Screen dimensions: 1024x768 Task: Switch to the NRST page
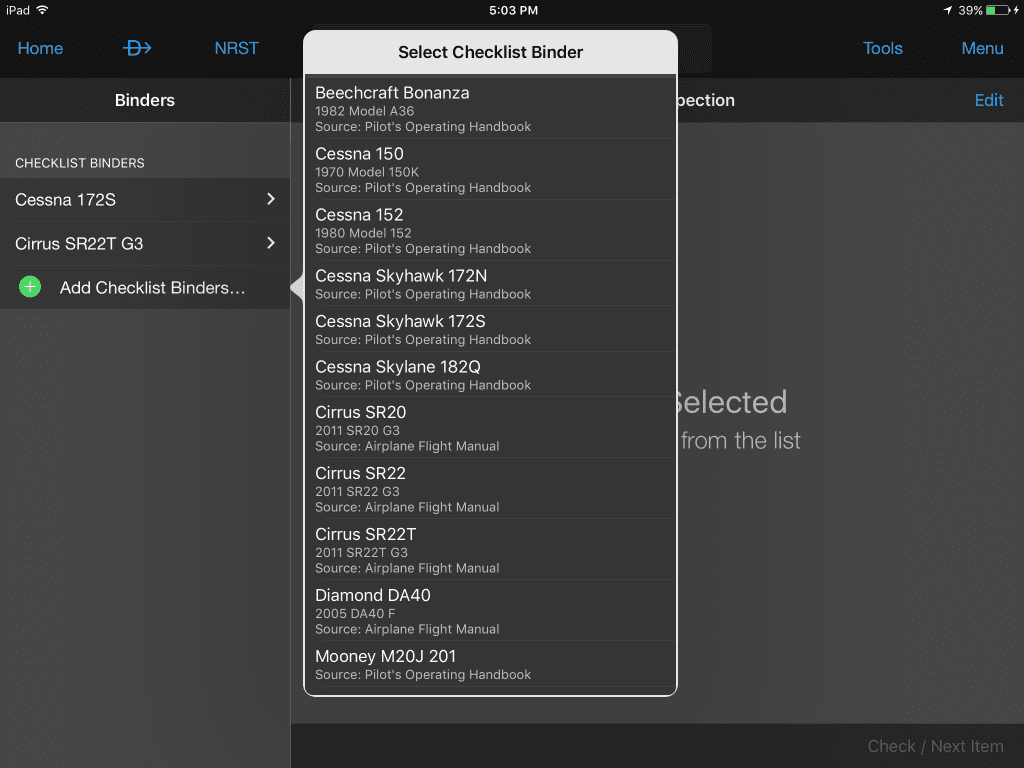(236, 47)
